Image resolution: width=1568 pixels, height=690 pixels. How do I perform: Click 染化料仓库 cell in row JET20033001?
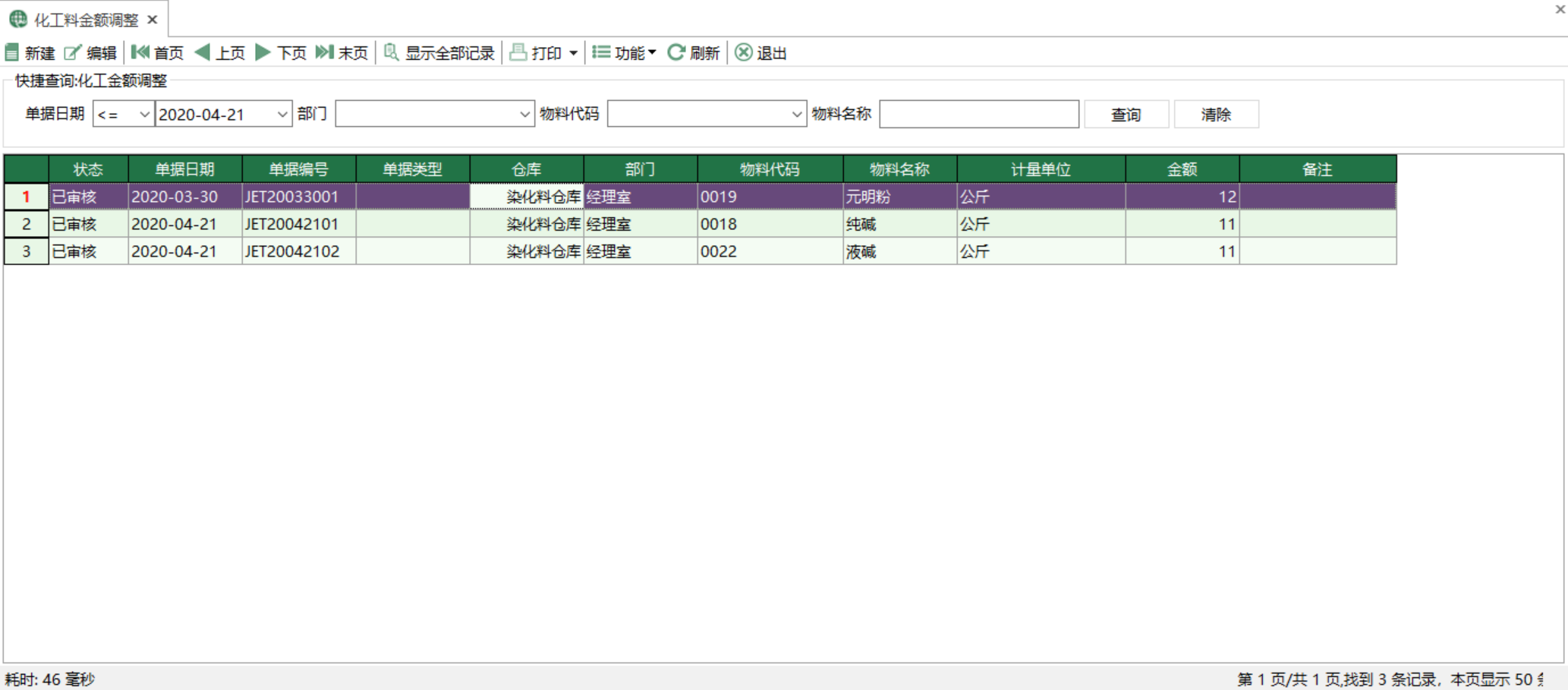click(x=527, y=197)
